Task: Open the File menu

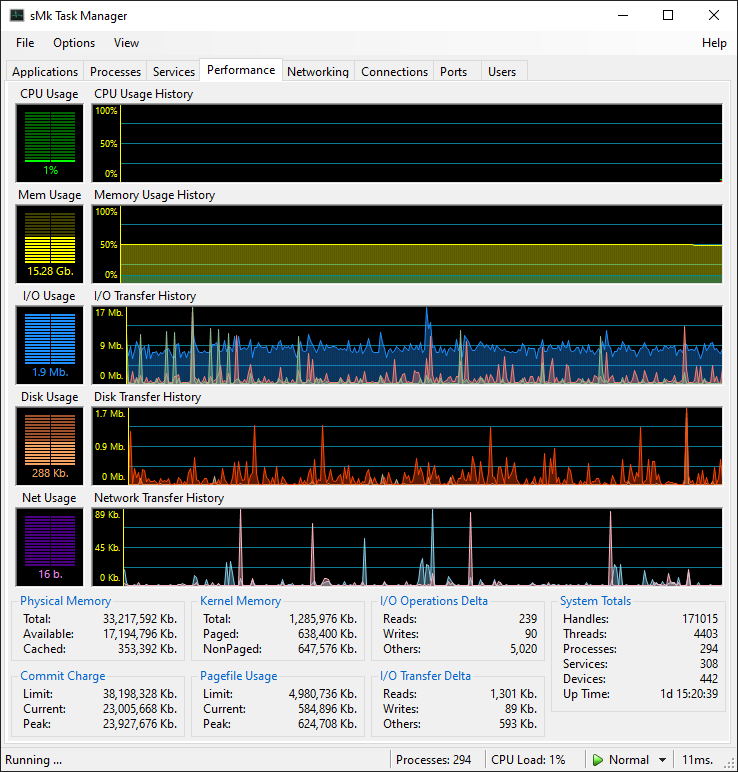Action: coord(25,43)
